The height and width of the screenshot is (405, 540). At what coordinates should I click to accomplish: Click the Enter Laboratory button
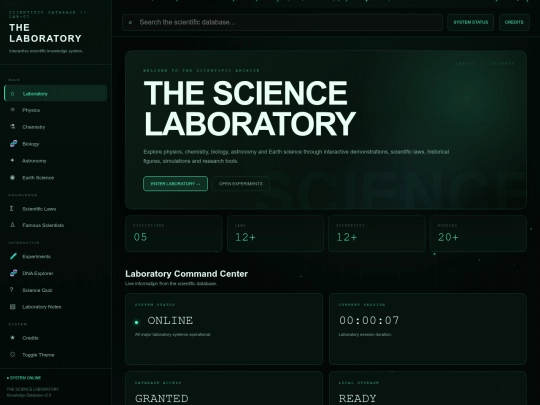coord(175,184)
